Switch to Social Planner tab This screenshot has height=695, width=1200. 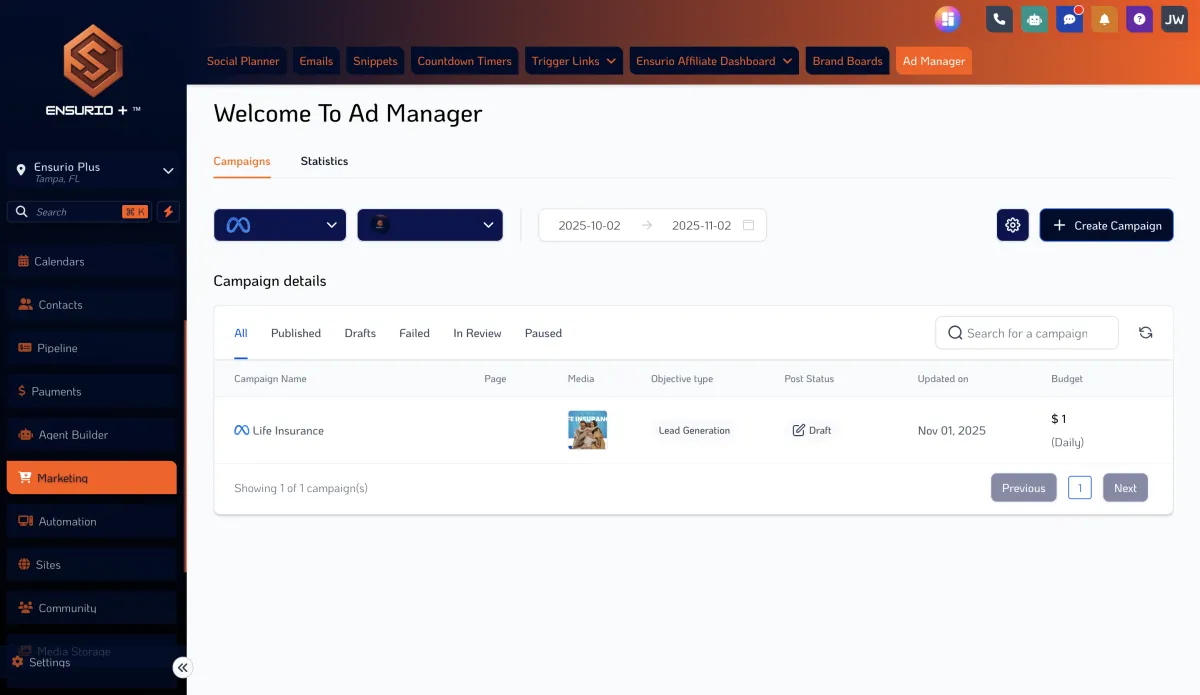[243, 61]
